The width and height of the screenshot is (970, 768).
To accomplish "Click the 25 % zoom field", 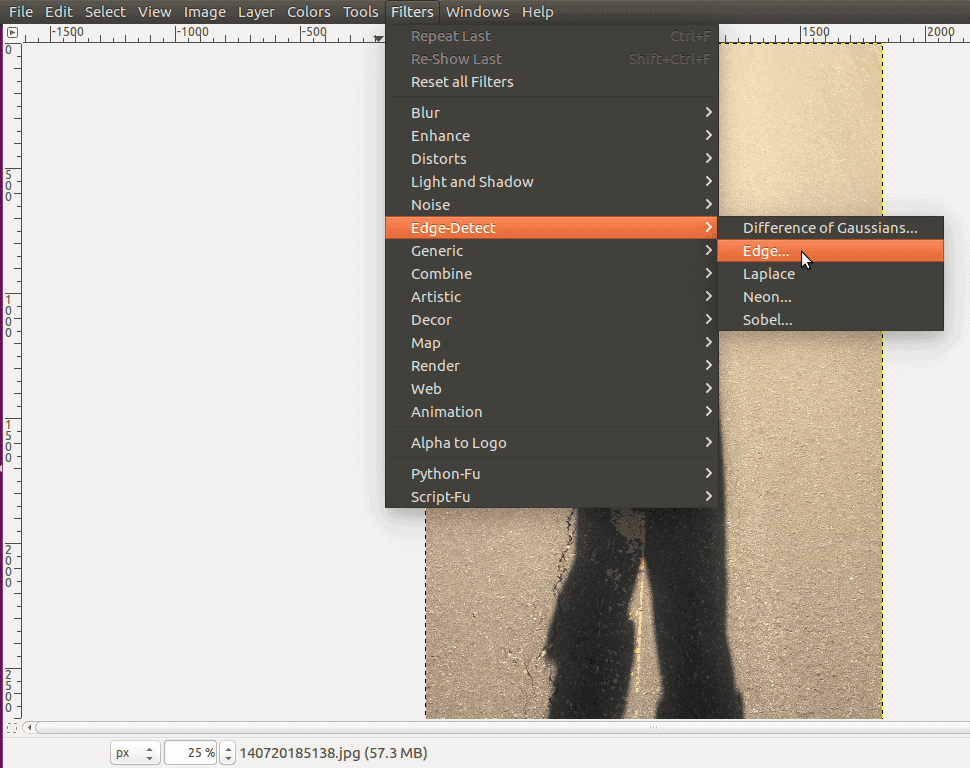I will (191, 753).
